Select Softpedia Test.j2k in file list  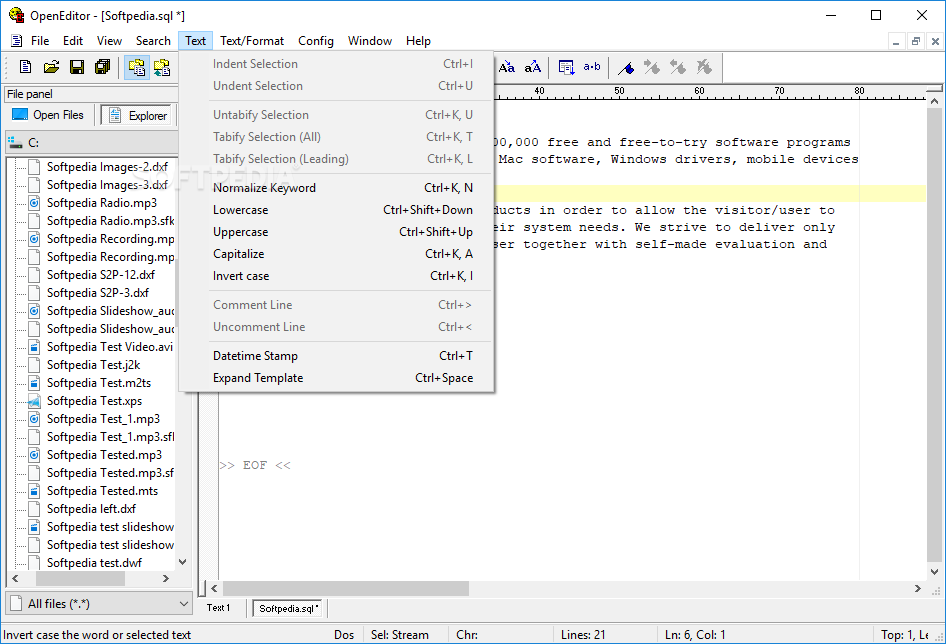94,365
